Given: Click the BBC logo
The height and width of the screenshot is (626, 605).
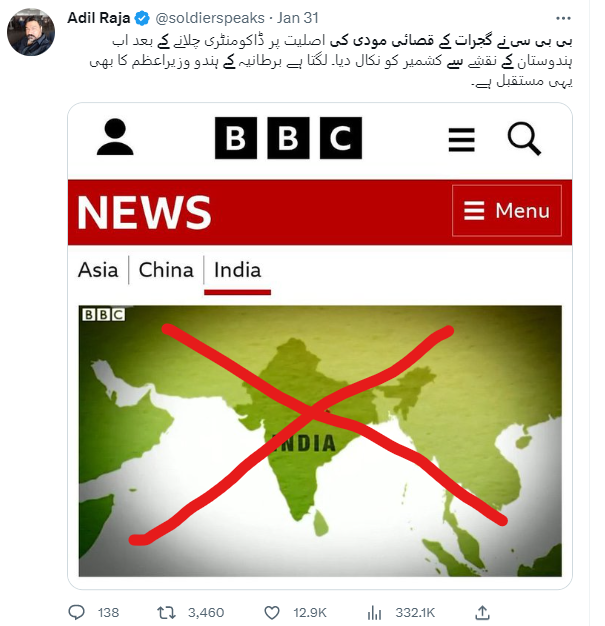Looking at the screenshot, I should (x=286, y=138).
